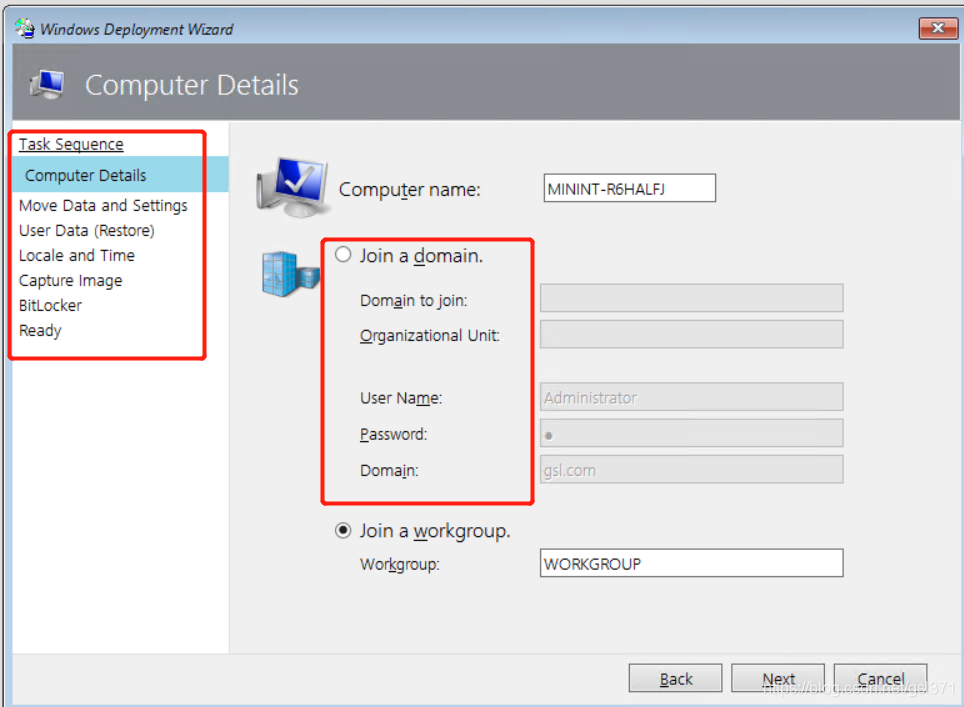Click the 'Workgroup:' label
This screenshot has width=964, height=707.
pos(400,564)
